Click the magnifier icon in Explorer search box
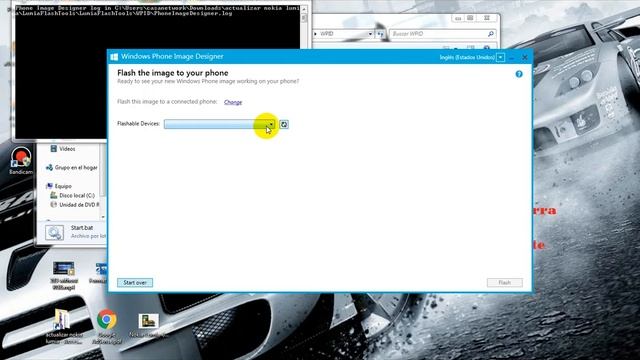 (x=491, y=34)
